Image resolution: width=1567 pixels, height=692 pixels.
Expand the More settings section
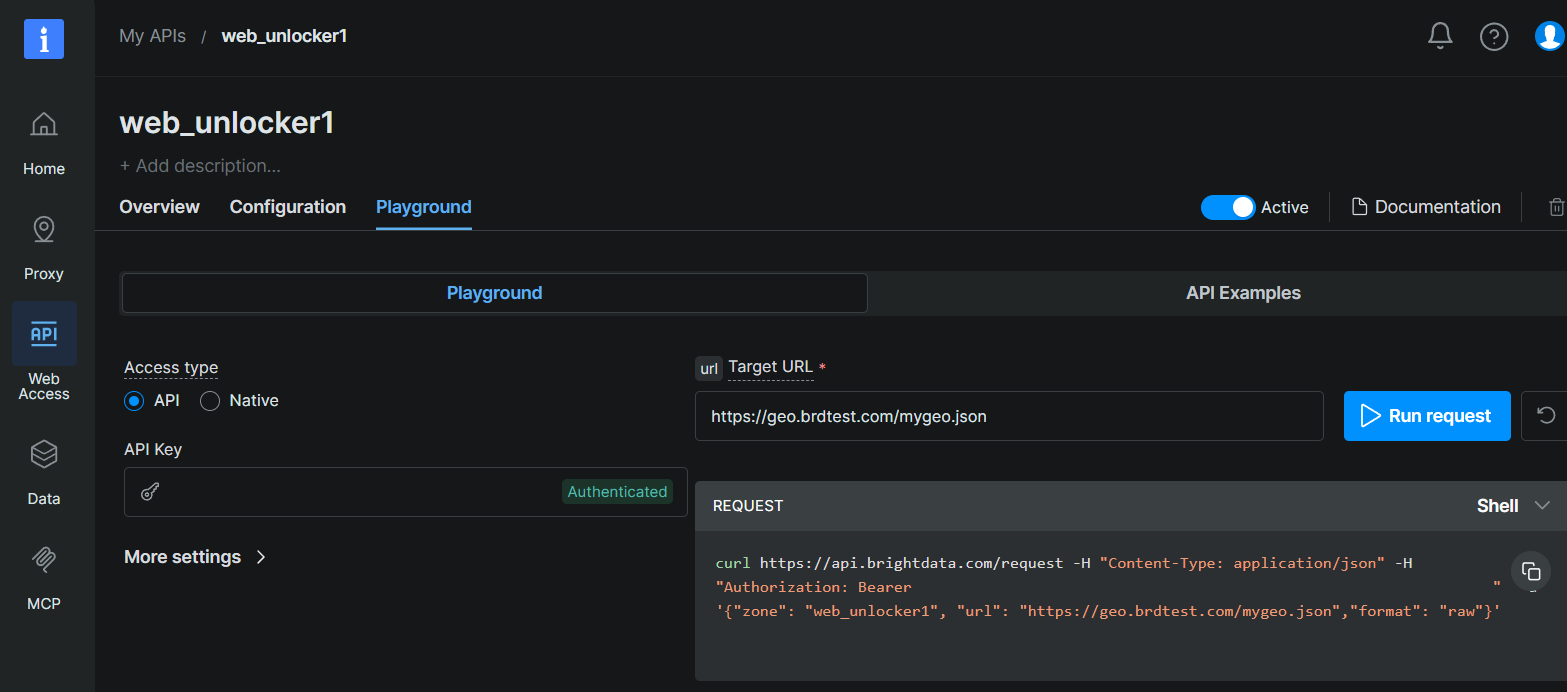tap(195, 557)
